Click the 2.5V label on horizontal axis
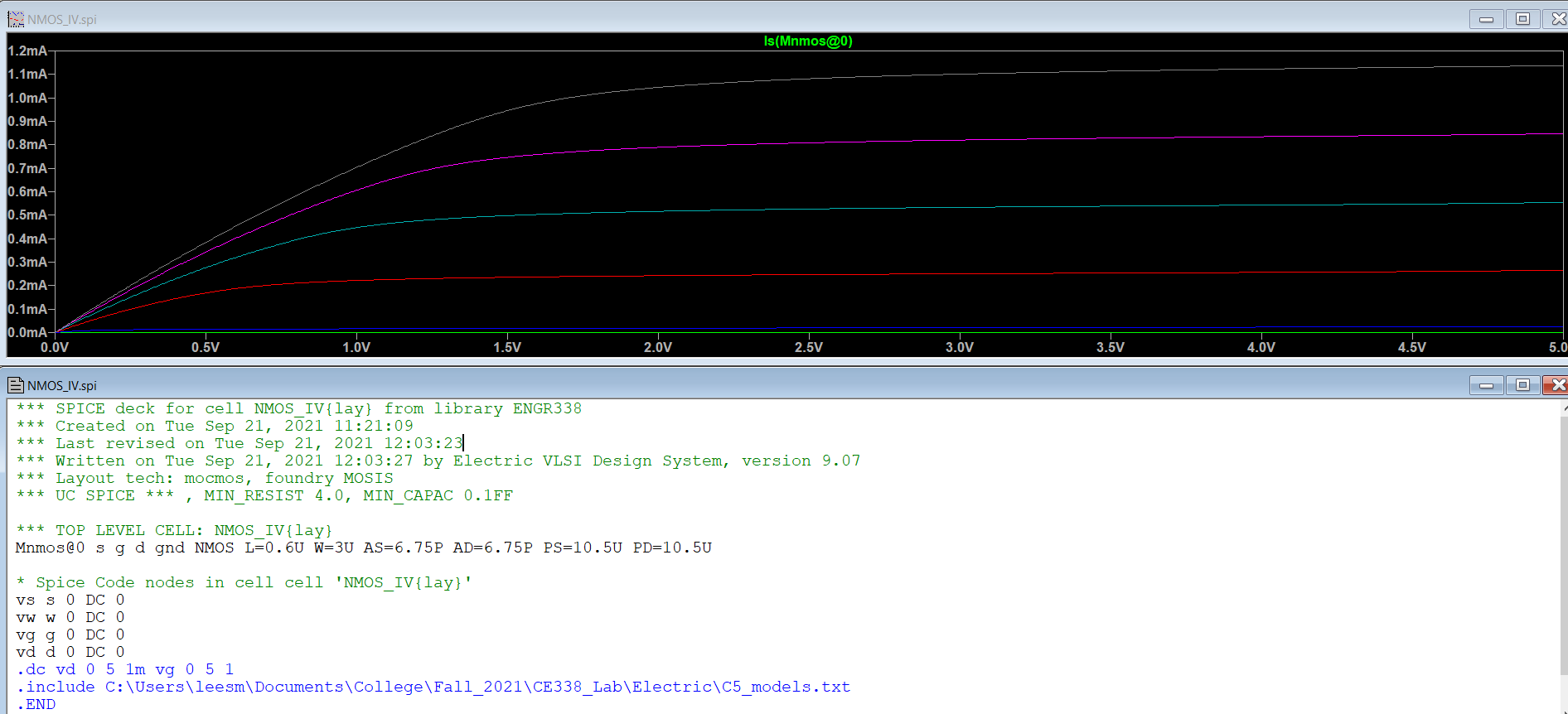Viewport: 1568px width, 714px height. 808,347
